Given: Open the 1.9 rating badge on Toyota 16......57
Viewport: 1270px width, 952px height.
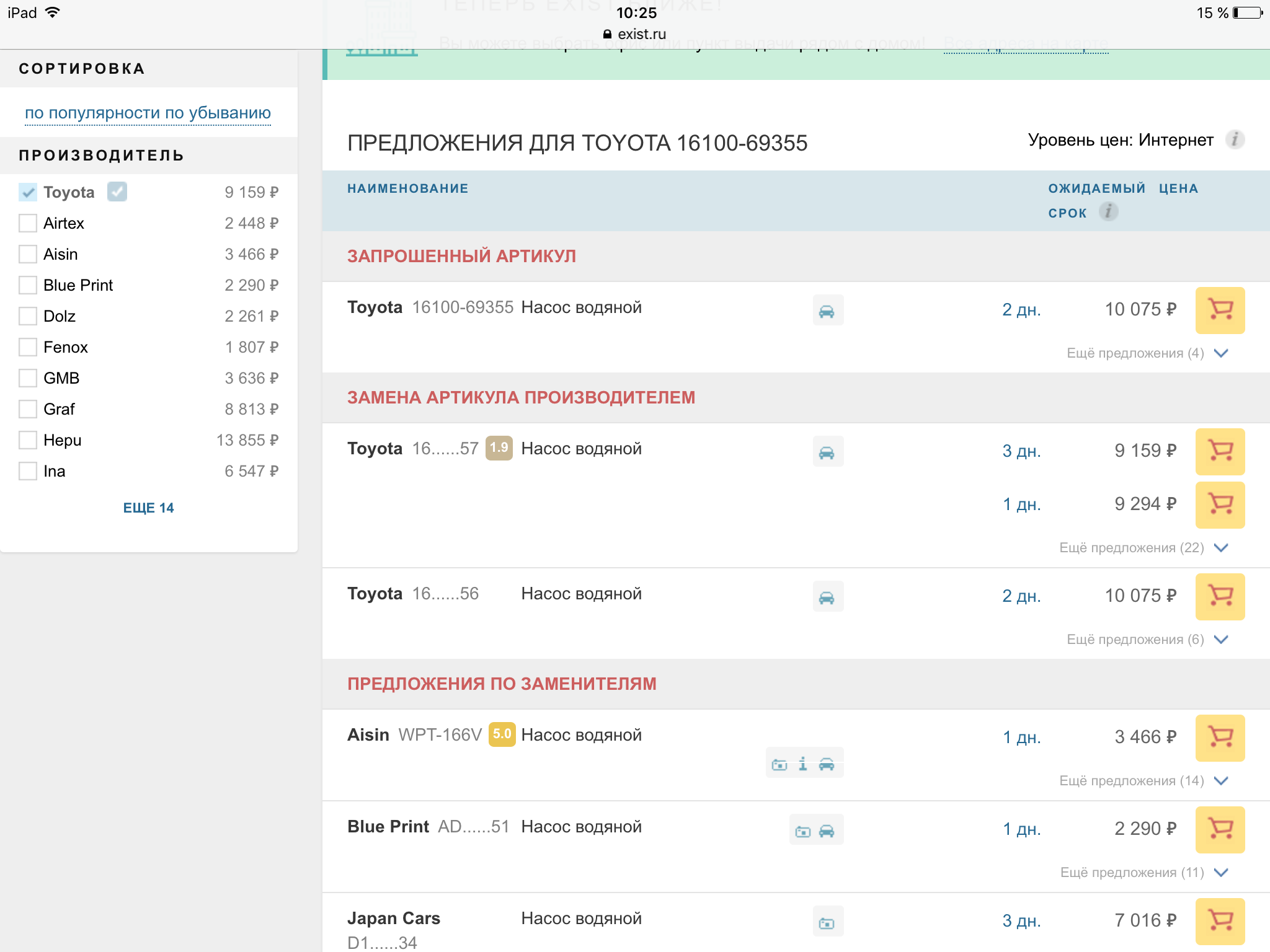Looking at the screenshot, I should click(x=499, y=447).
